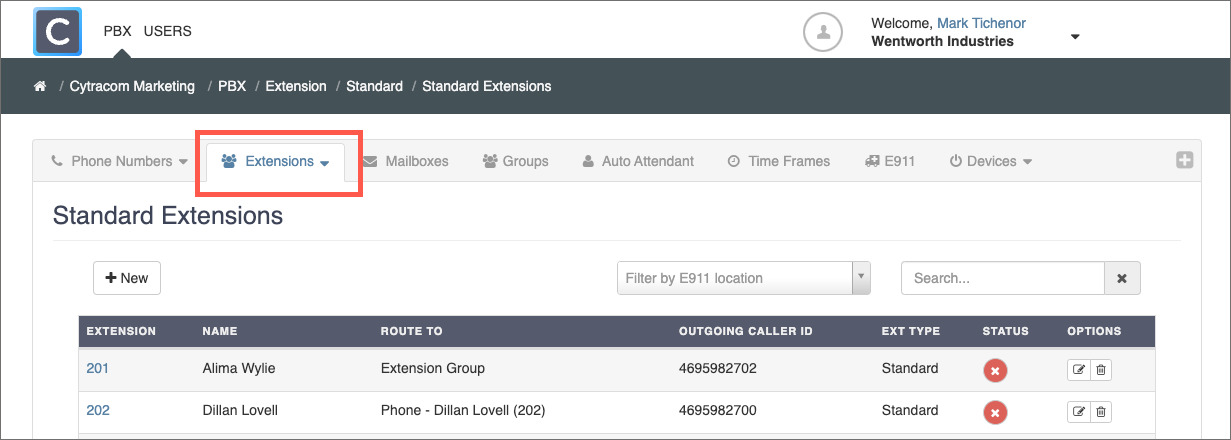The image size is (1231, 440).
Task: Edit extension 201 Alima Wylie
Action: tap(1078, 370)
